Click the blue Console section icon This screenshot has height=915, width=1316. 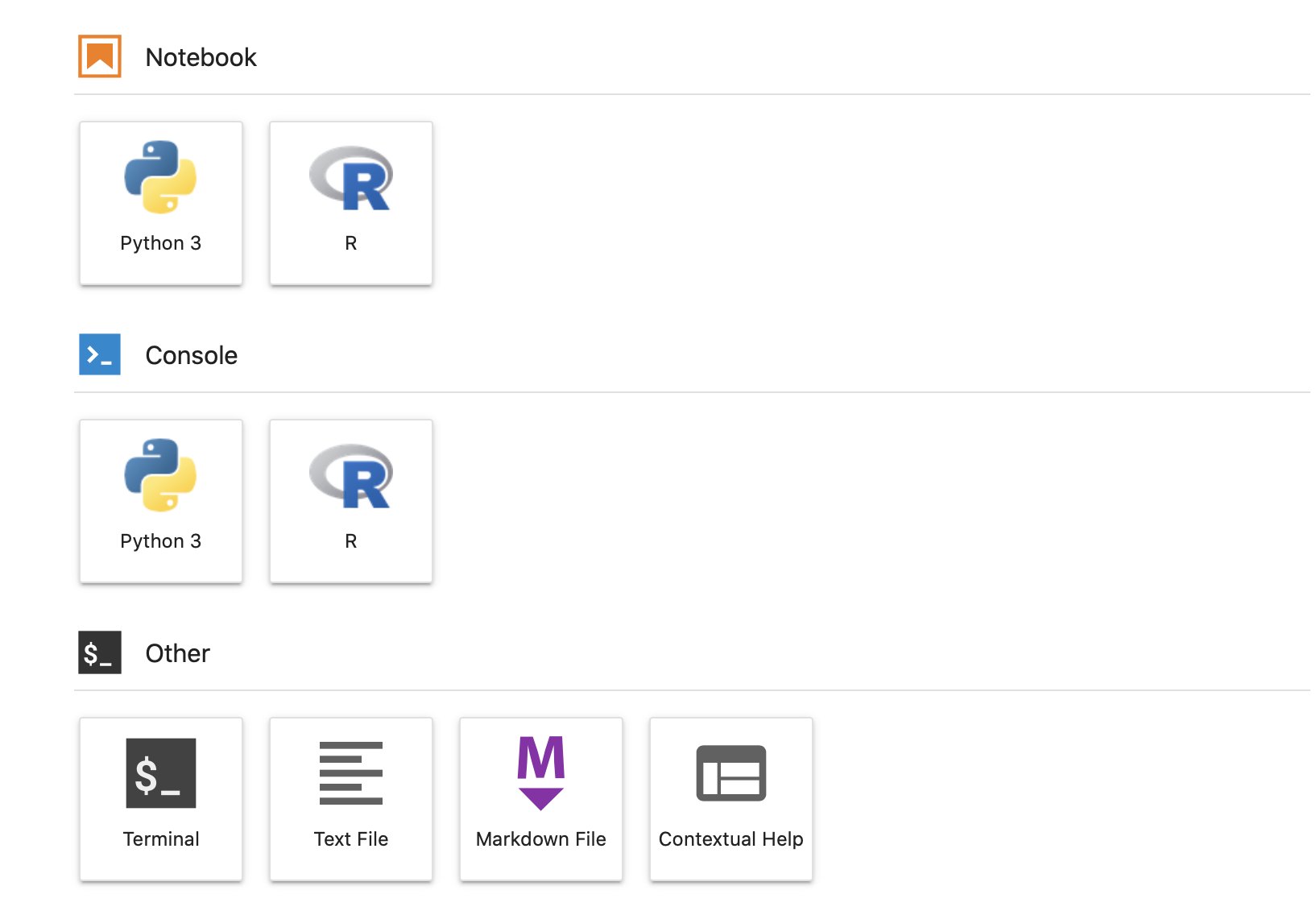coord(99,354)
